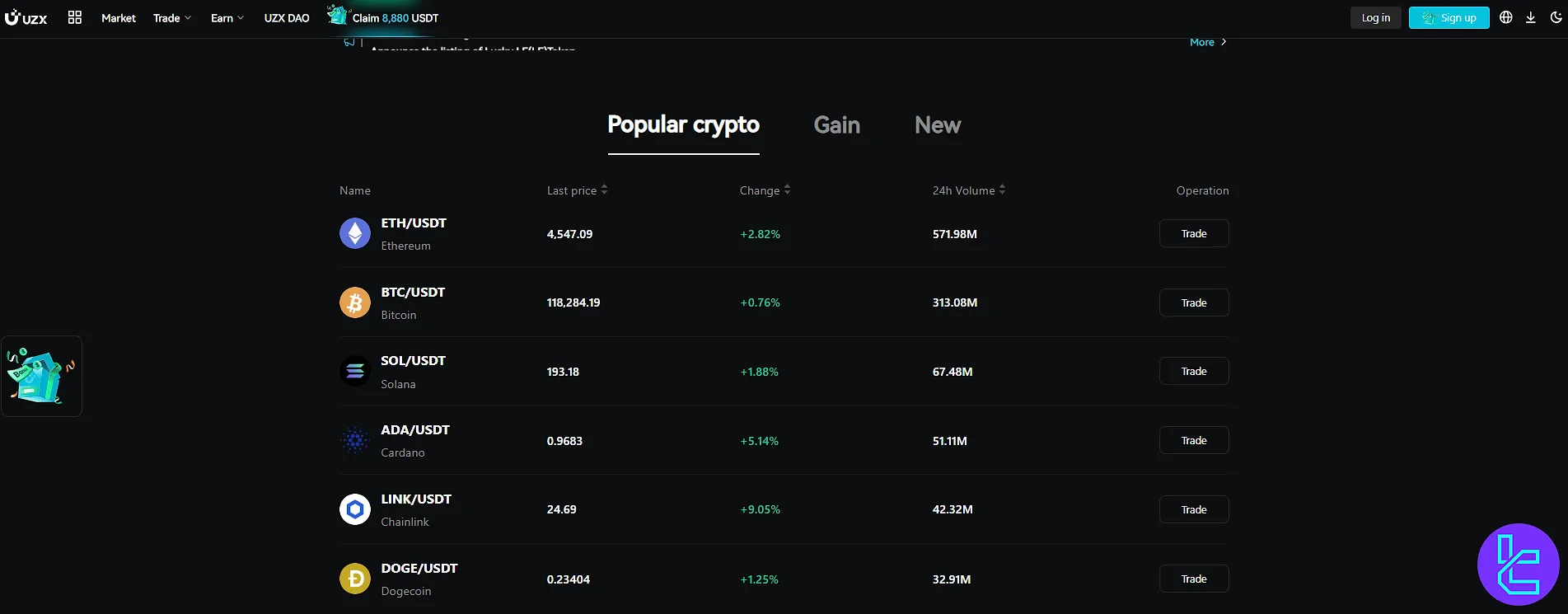Open the language globe icon
Viewport: 1568px width, 614px height.
tap(1506, 17)
